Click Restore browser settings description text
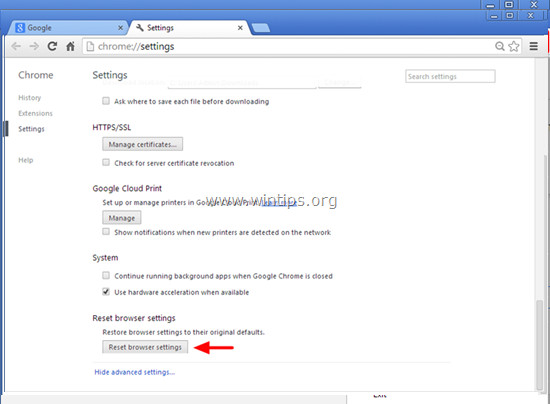Screen dimensions: 550x404 [x=183, y=332]
